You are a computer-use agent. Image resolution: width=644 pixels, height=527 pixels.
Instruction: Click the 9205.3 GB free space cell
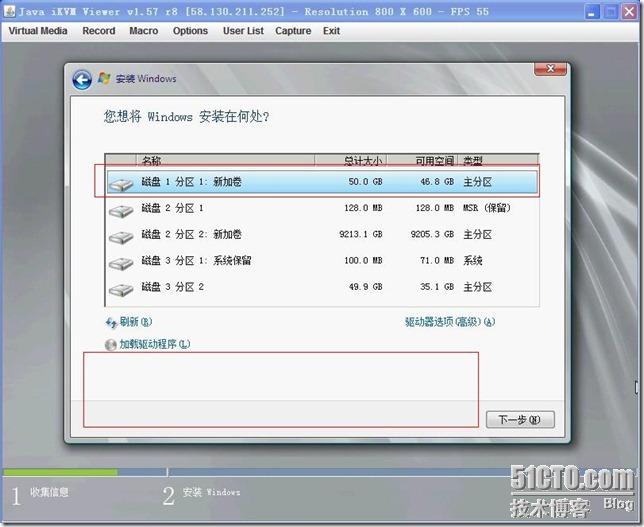coord(432,234)
